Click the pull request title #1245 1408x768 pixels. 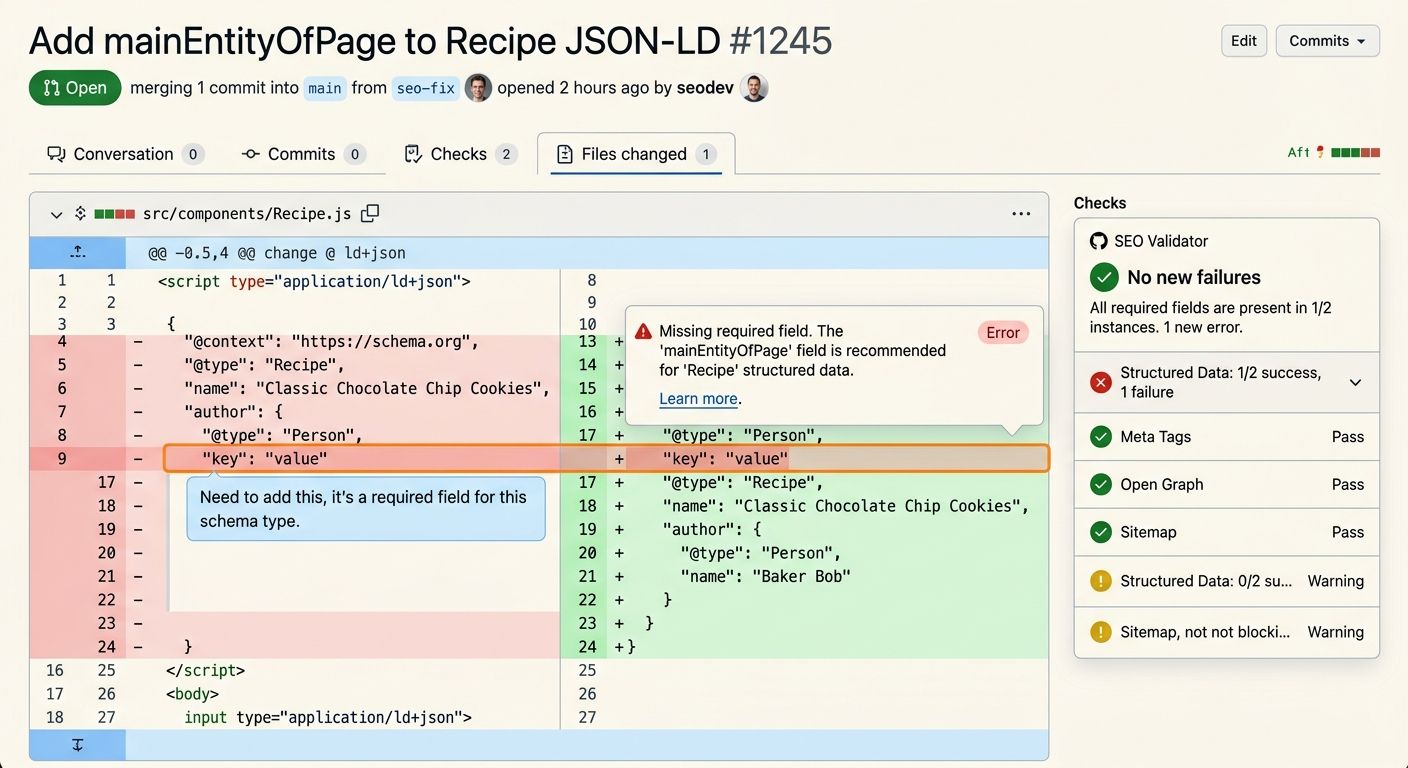coord(431,41)
